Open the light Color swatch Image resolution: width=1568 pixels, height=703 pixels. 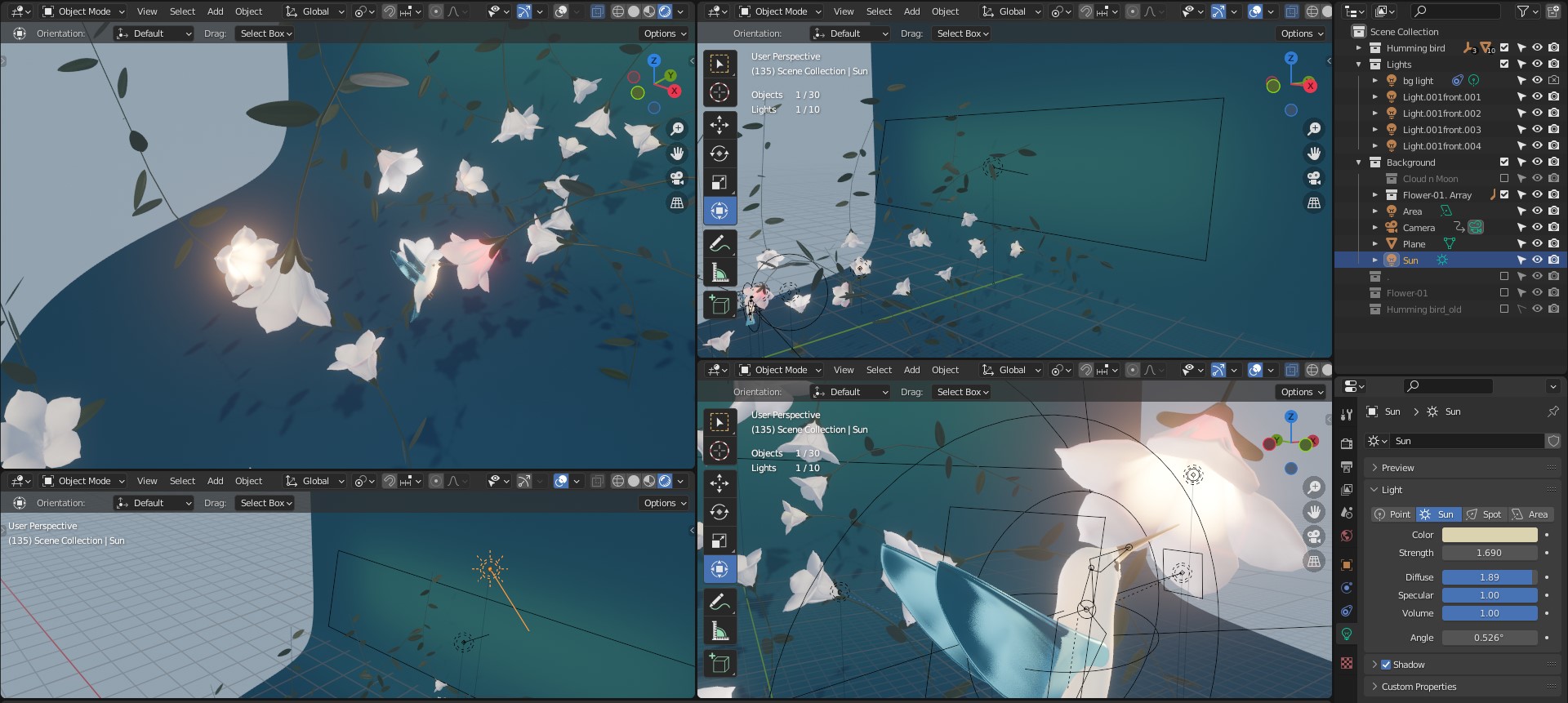click(x=1490, y=535)
